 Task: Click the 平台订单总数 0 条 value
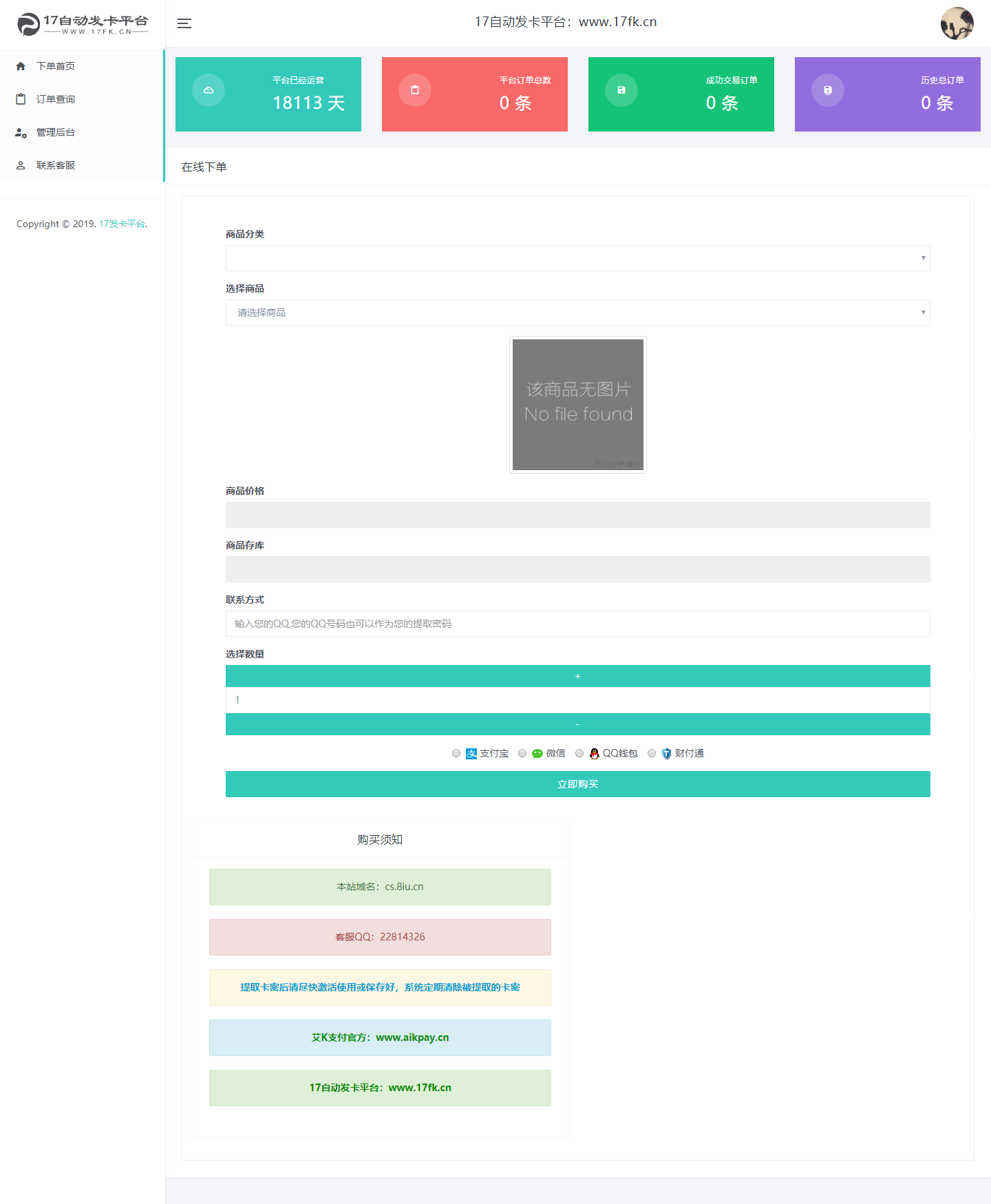tap(515, 103)
